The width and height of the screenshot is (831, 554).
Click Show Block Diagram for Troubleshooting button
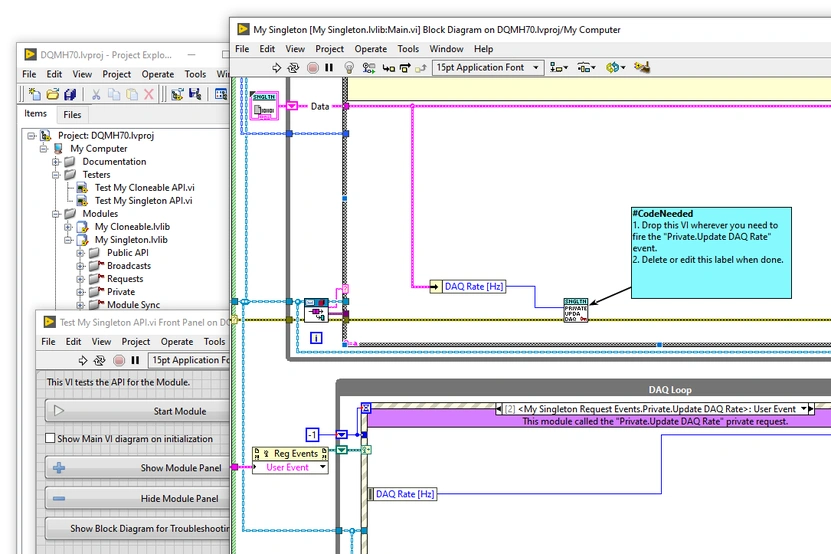click(139, 529)
